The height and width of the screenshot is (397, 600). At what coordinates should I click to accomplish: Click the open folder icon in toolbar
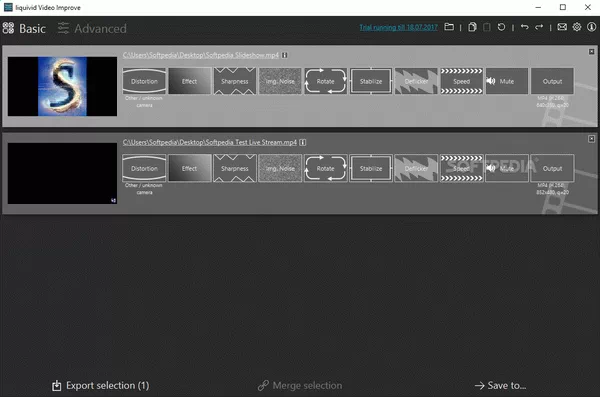pyautogui.click(x=449, y=27)
